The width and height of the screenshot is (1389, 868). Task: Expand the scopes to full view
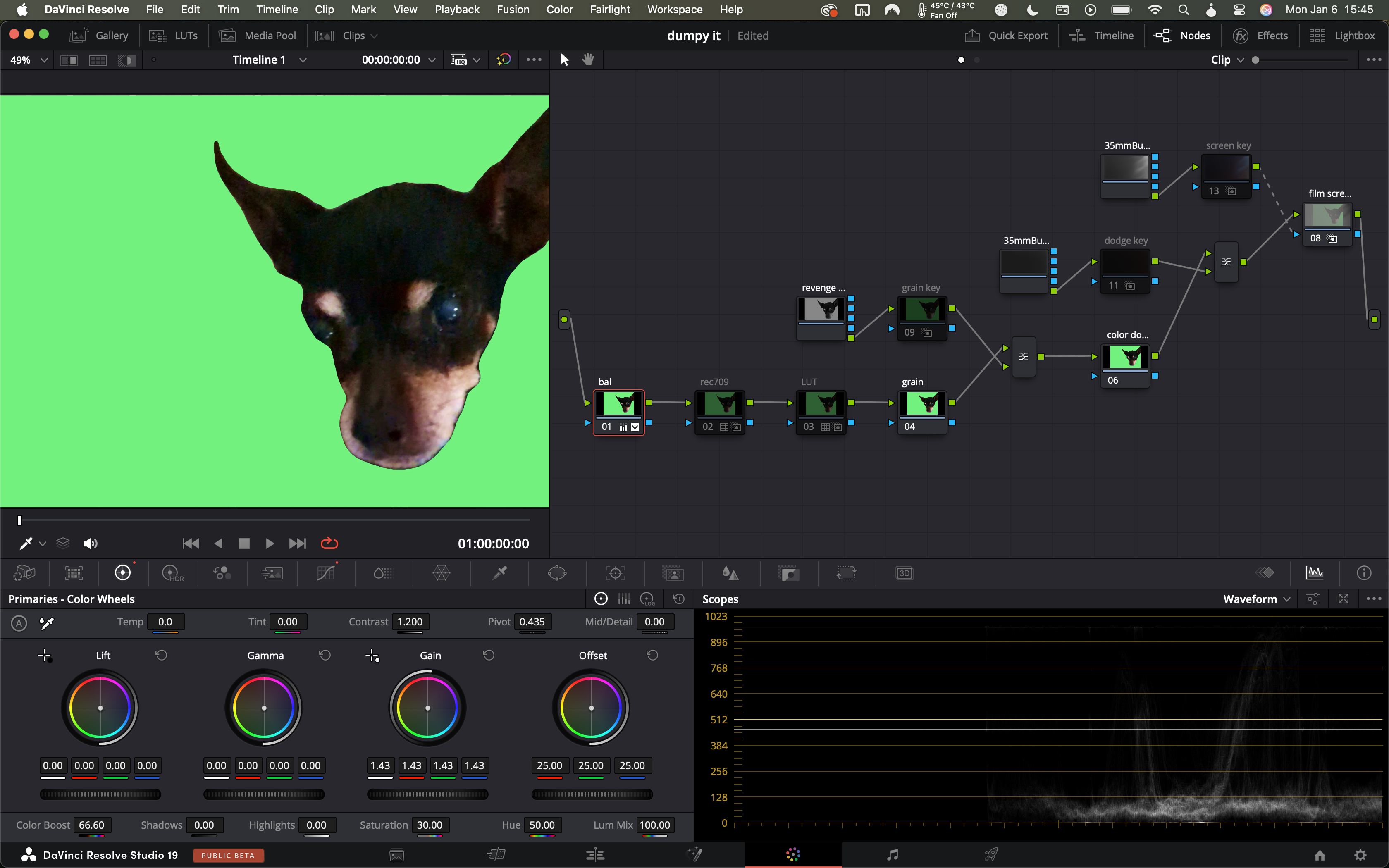point(1343,599)
